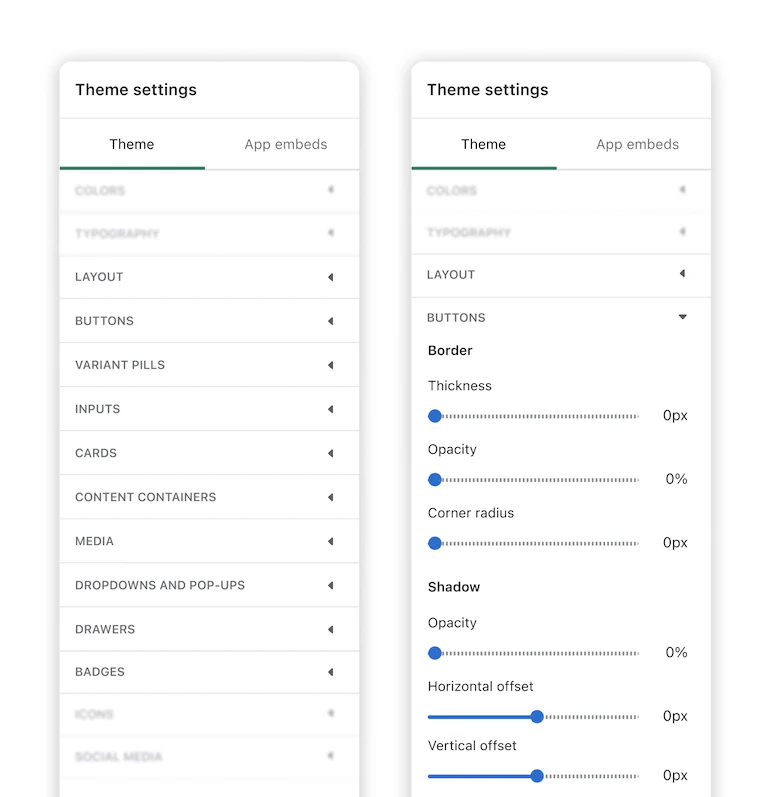The width and height of the screenshot is (770, 797).
Task: Click the Horizontal offset slider handle
Action: [537, 717]
